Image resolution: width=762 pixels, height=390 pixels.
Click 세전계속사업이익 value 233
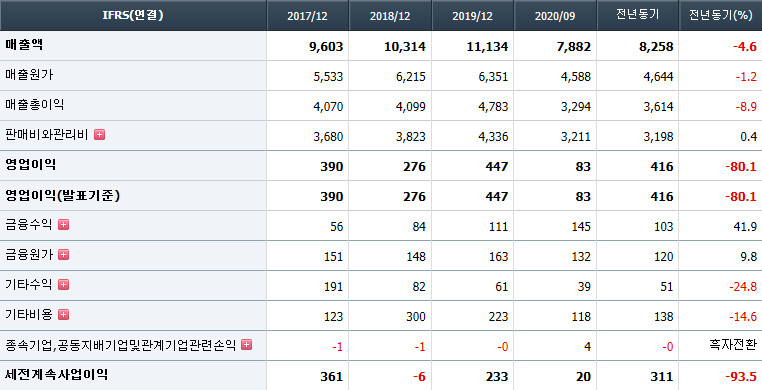pos(497,377)
